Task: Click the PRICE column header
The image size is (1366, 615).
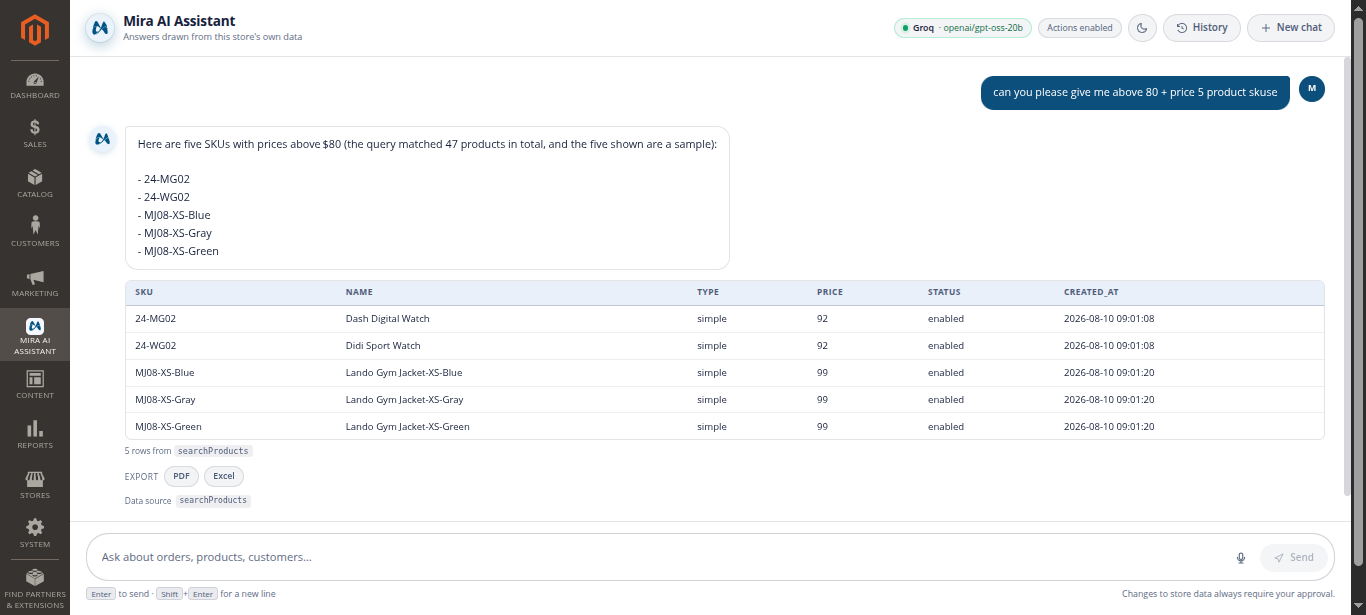Action: pyautogui.click(x=830, y=292)
